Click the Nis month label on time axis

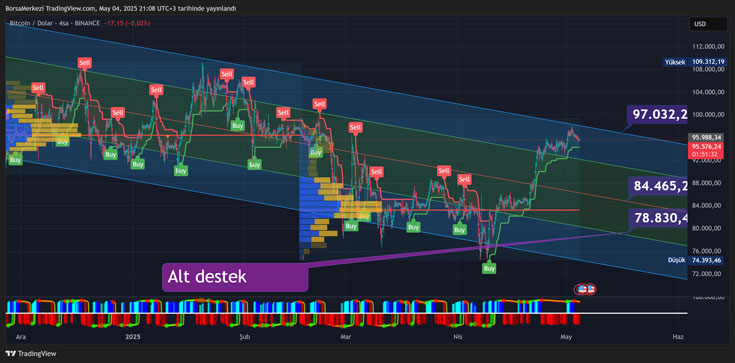pyautogui.click(x=458, y=337)
